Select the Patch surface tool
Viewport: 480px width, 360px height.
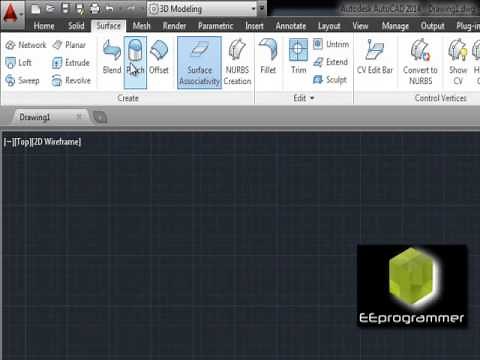point(135,62)
